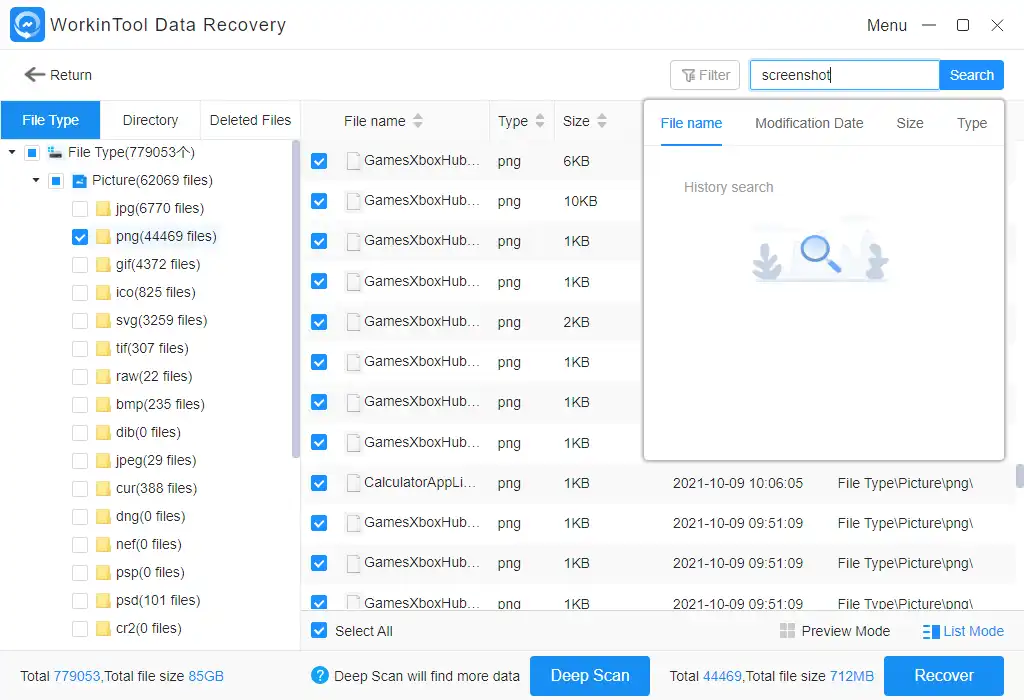The image size is (1024, 700).
Task: Click the Filter button
Action: pos(705,75)
